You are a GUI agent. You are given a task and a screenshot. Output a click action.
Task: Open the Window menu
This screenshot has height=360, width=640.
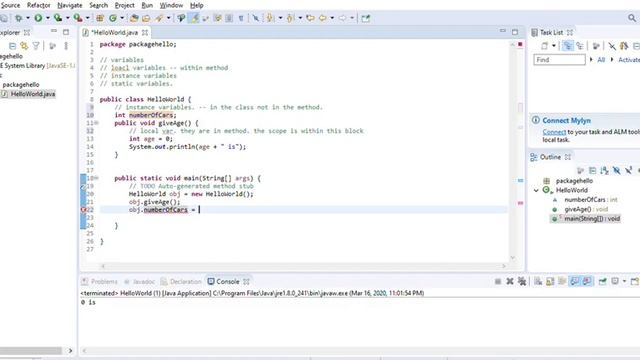pos(171,5)
